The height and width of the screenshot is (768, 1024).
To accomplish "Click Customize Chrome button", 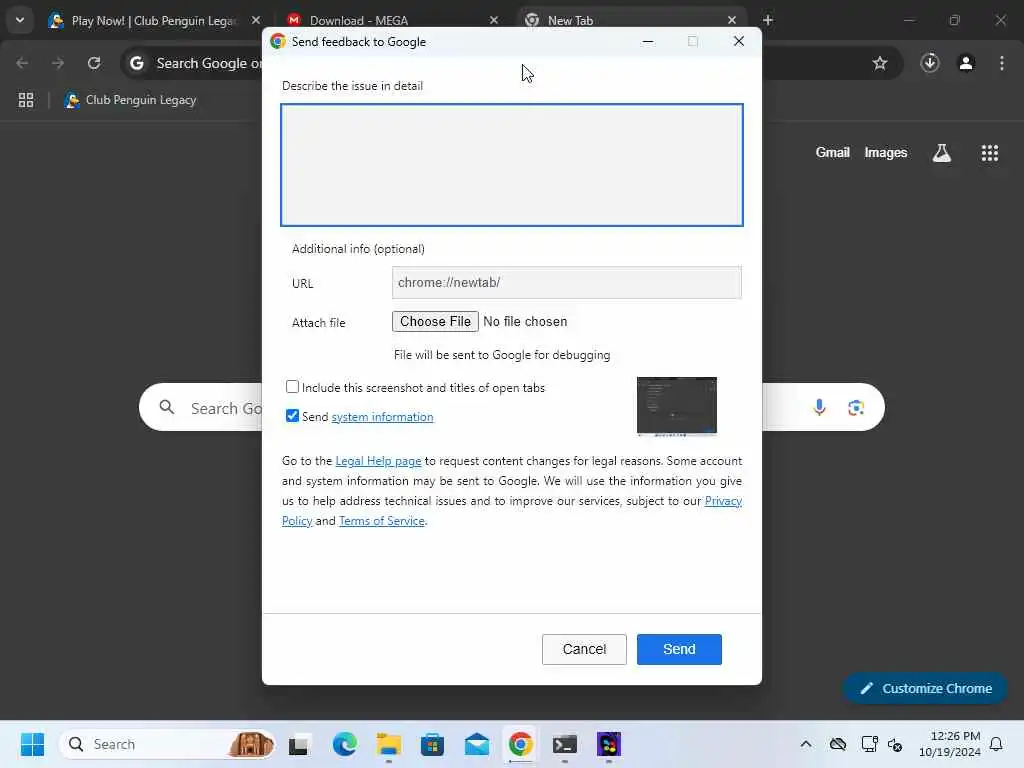I will [925, 688].
